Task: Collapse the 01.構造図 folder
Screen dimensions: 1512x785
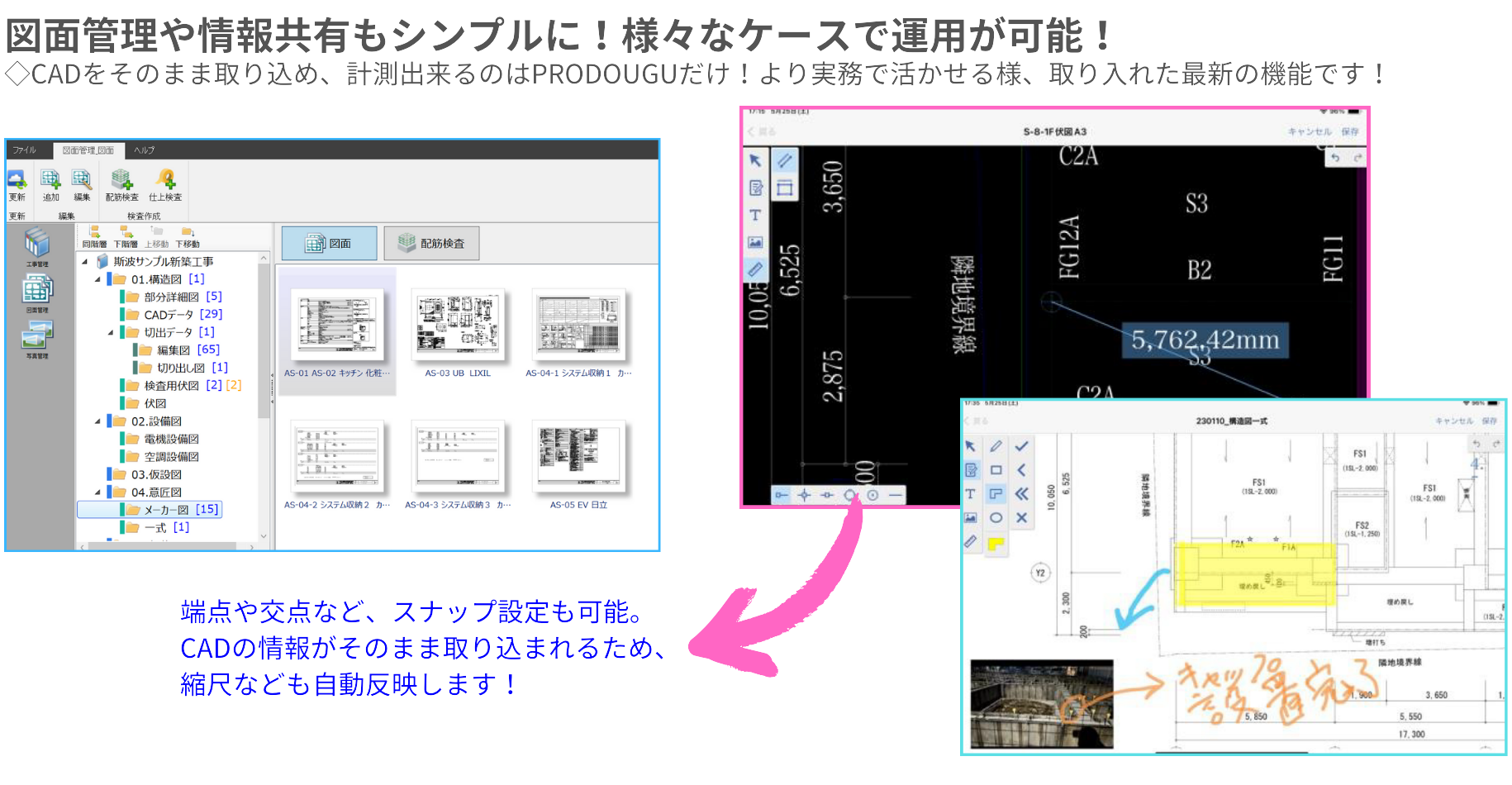Action: 97,280
